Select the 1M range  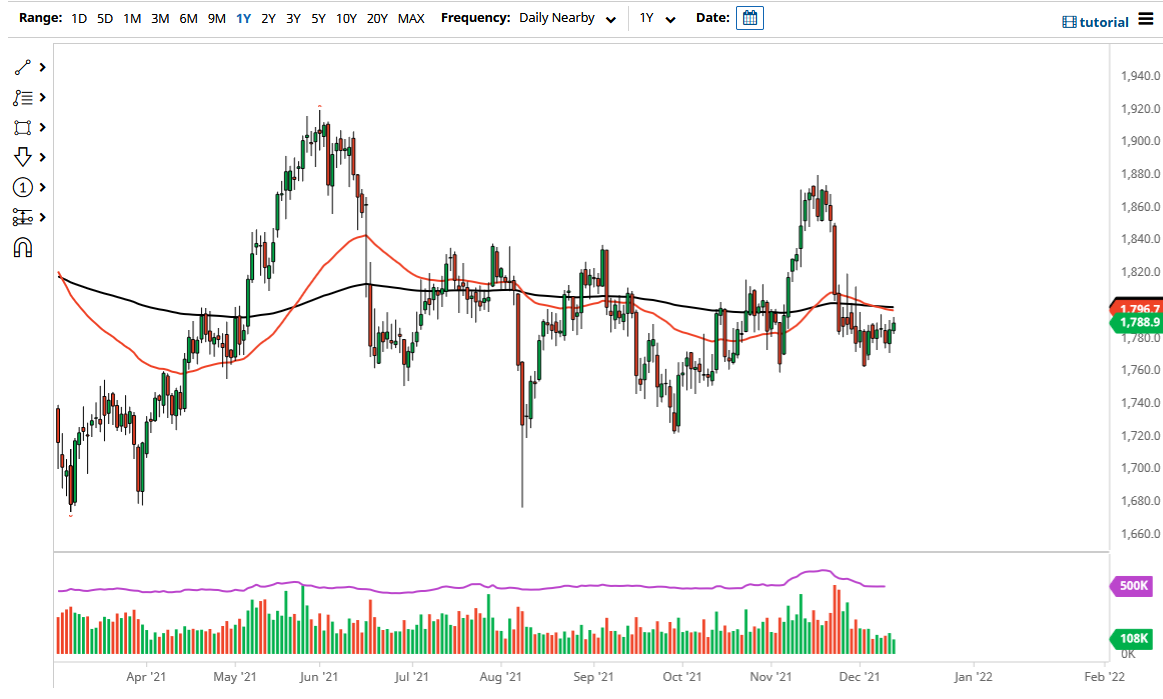(x=132, y=19)
